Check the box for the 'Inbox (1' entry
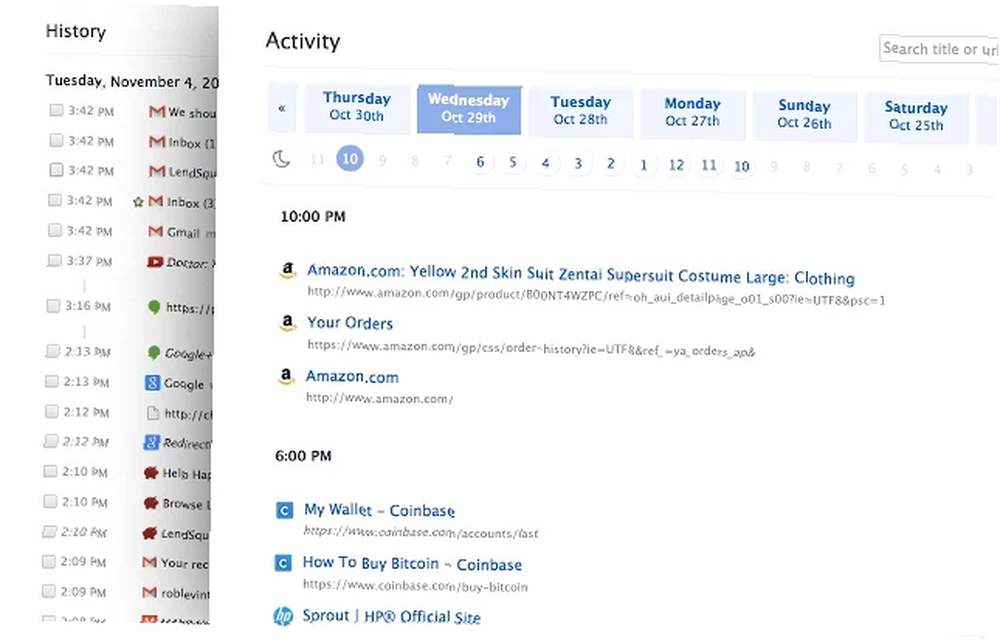Screen dimensions: 1000x640 point(56,140)
